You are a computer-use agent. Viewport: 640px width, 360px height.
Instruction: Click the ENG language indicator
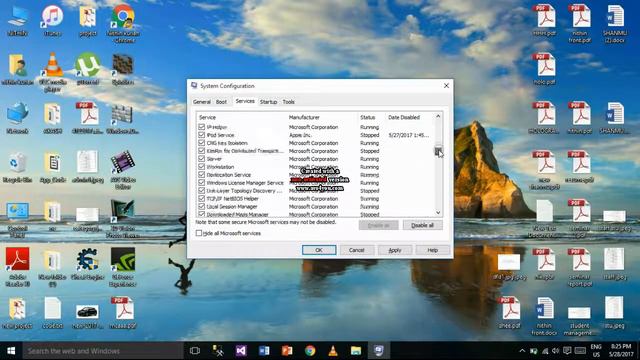[596, 351]
